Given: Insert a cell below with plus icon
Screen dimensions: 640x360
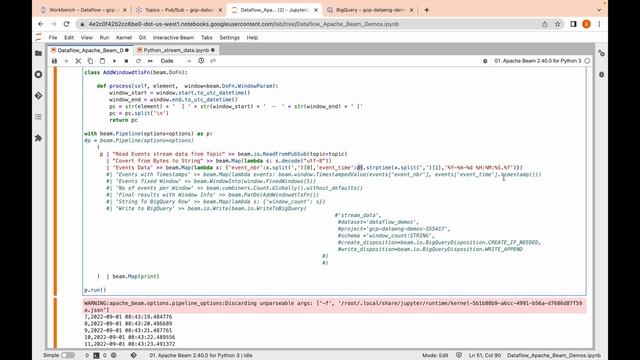Looking at the screenshot, I should (66, 61).
